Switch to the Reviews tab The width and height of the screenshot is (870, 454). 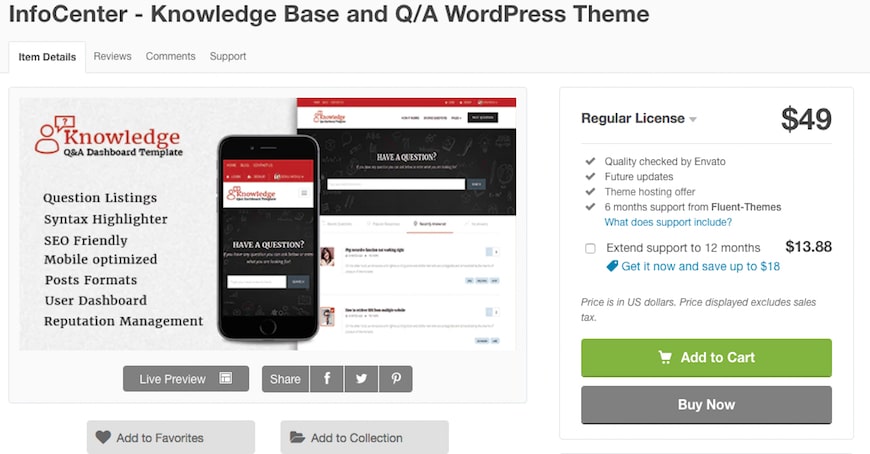[112, 56]
